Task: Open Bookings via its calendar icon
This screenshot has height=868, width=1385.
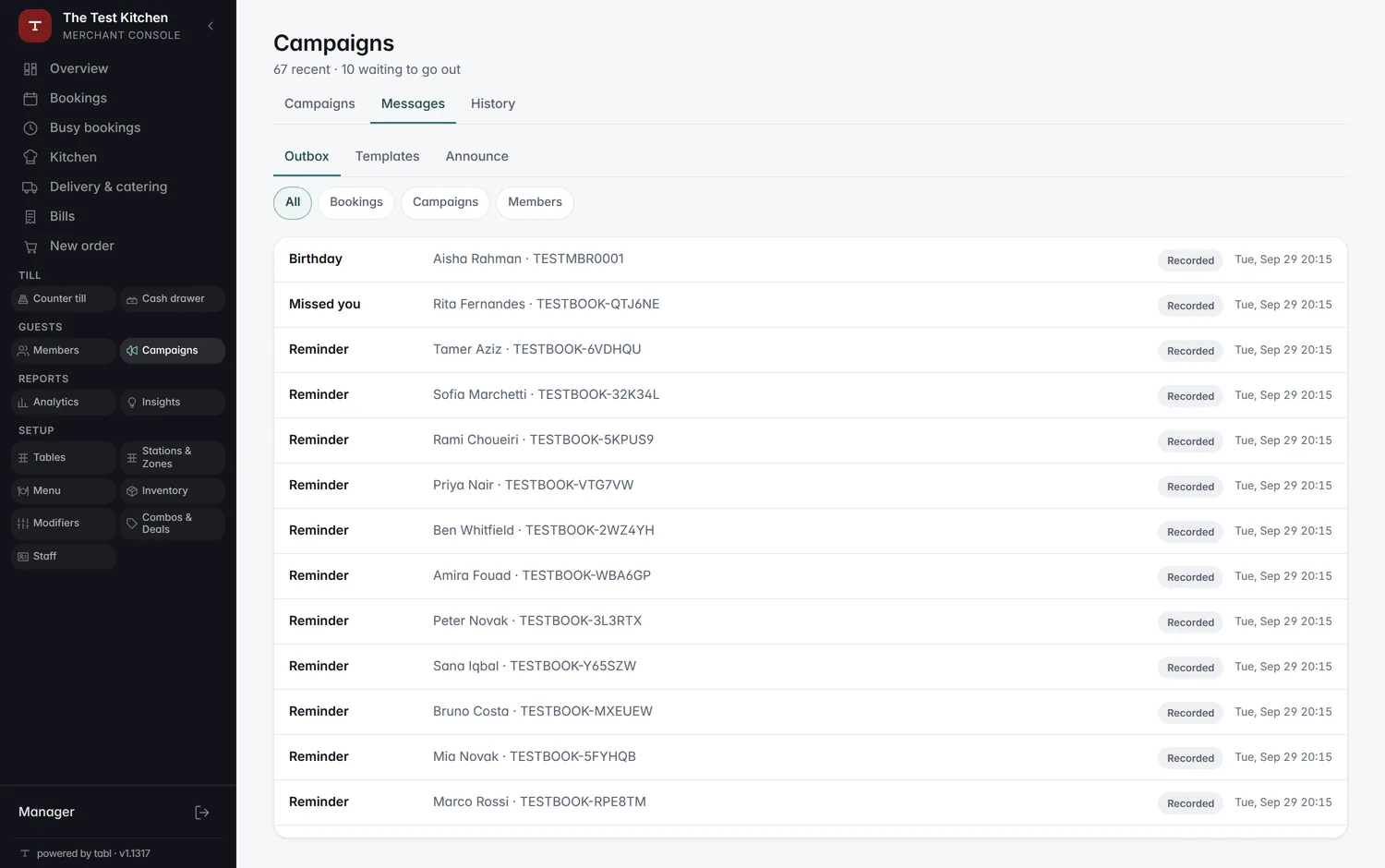Action: [30, 99]
